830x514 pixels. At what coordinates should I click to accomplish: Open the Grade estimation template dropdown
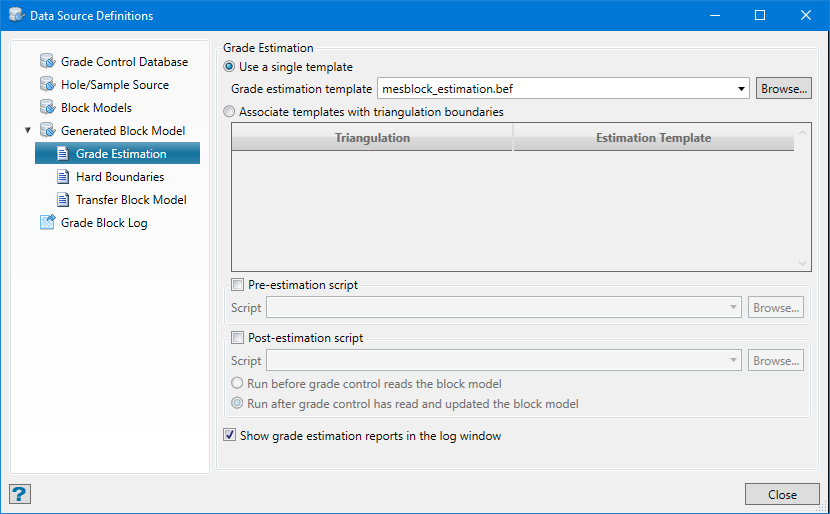pos(741,89)
